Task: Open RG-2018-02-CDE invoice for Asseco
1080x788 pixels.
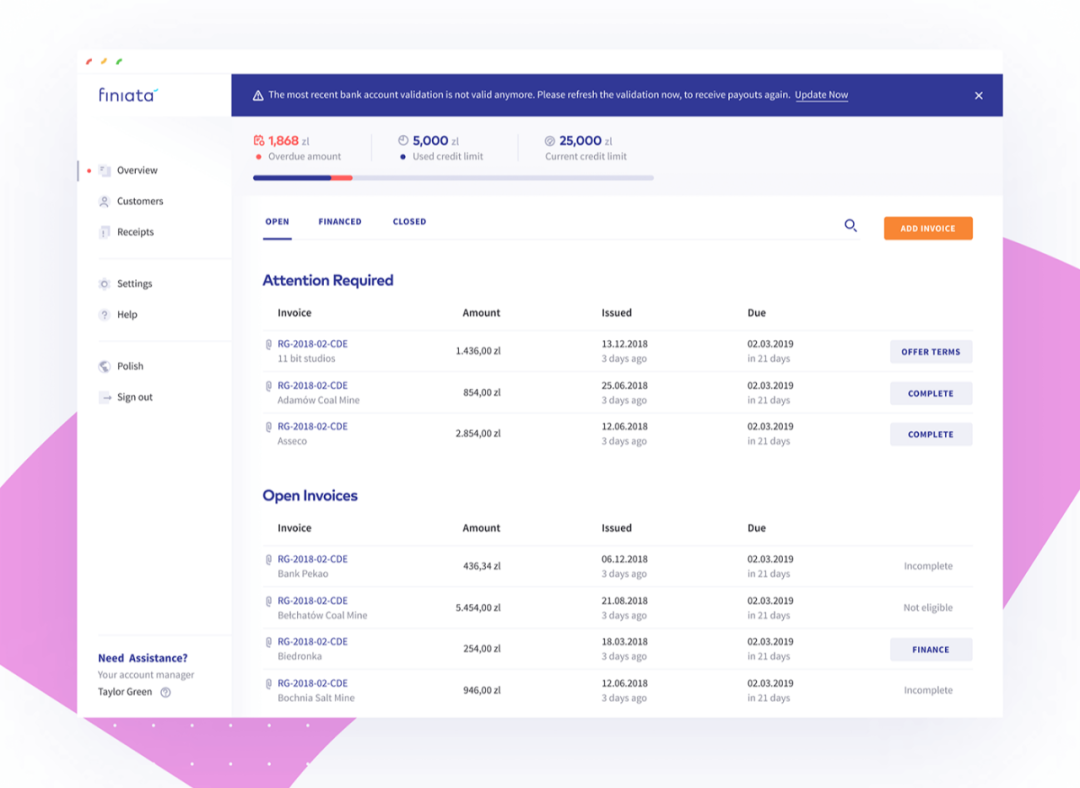Action: (x=313, y=426)
